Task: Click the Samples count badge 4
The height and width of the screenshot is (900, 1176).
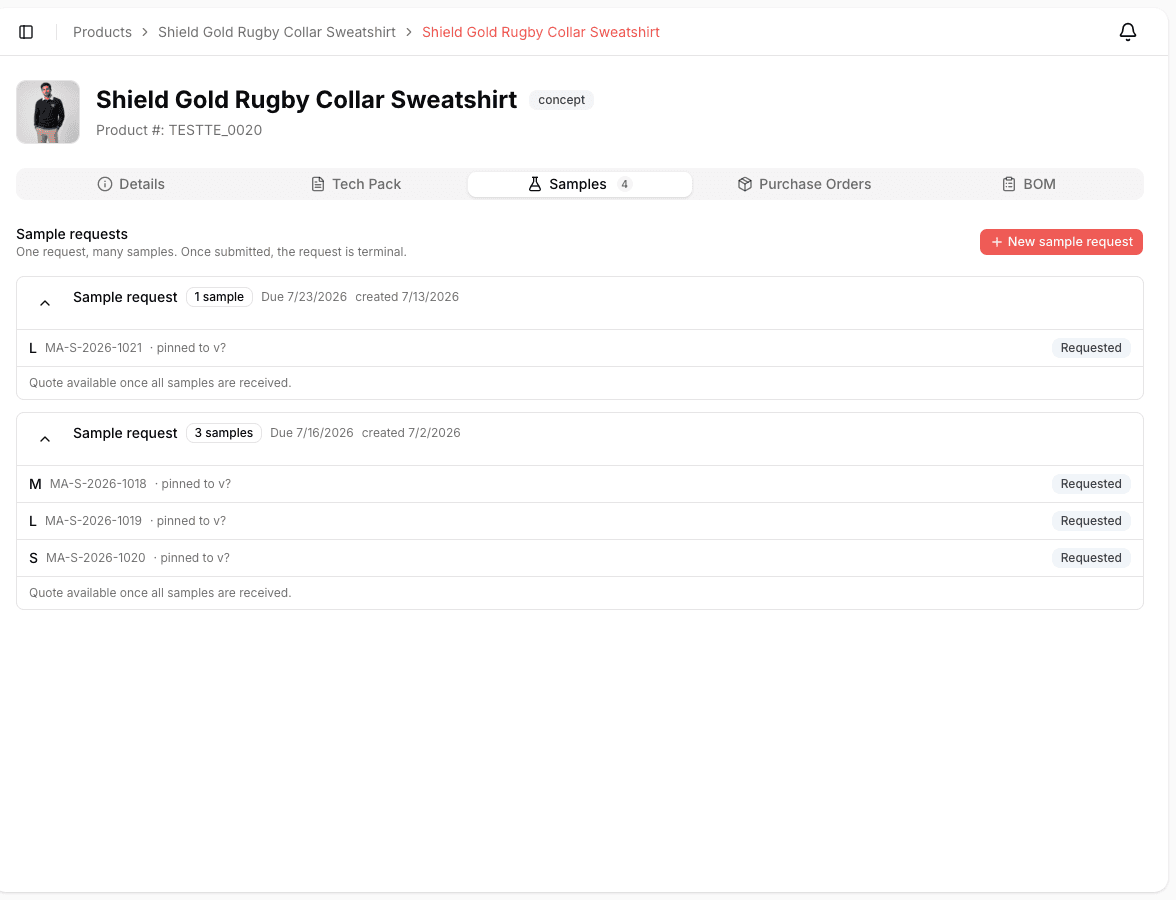Action: (624, 184)
